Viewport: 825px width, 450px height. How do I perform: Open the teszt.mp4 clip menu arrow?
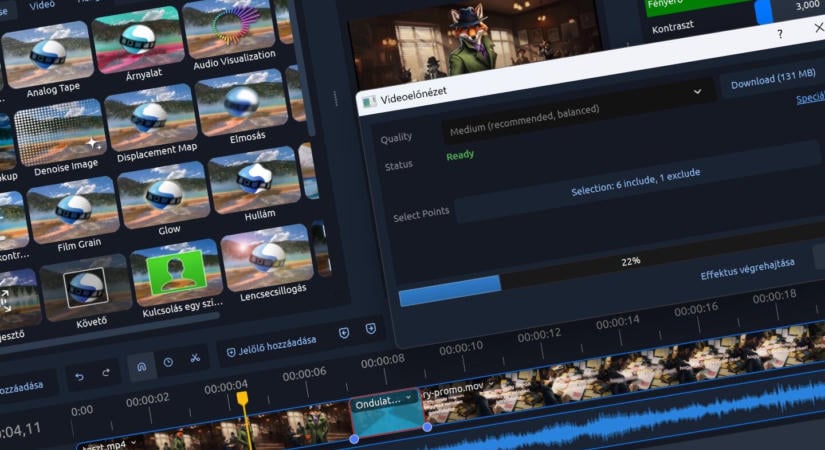(134, 443)
